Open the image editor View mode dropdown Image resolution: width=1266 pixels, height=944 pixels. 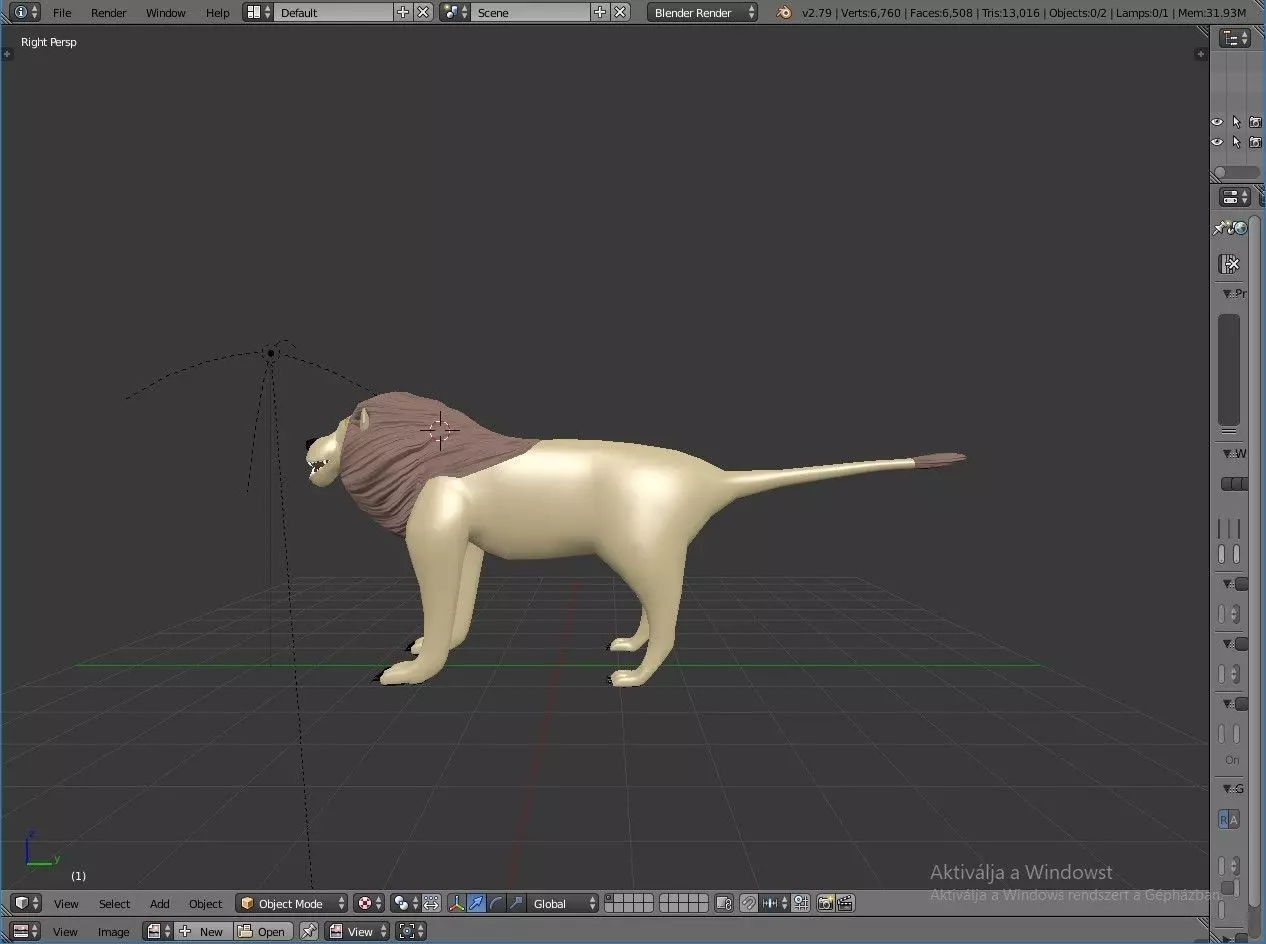[358, 931]
